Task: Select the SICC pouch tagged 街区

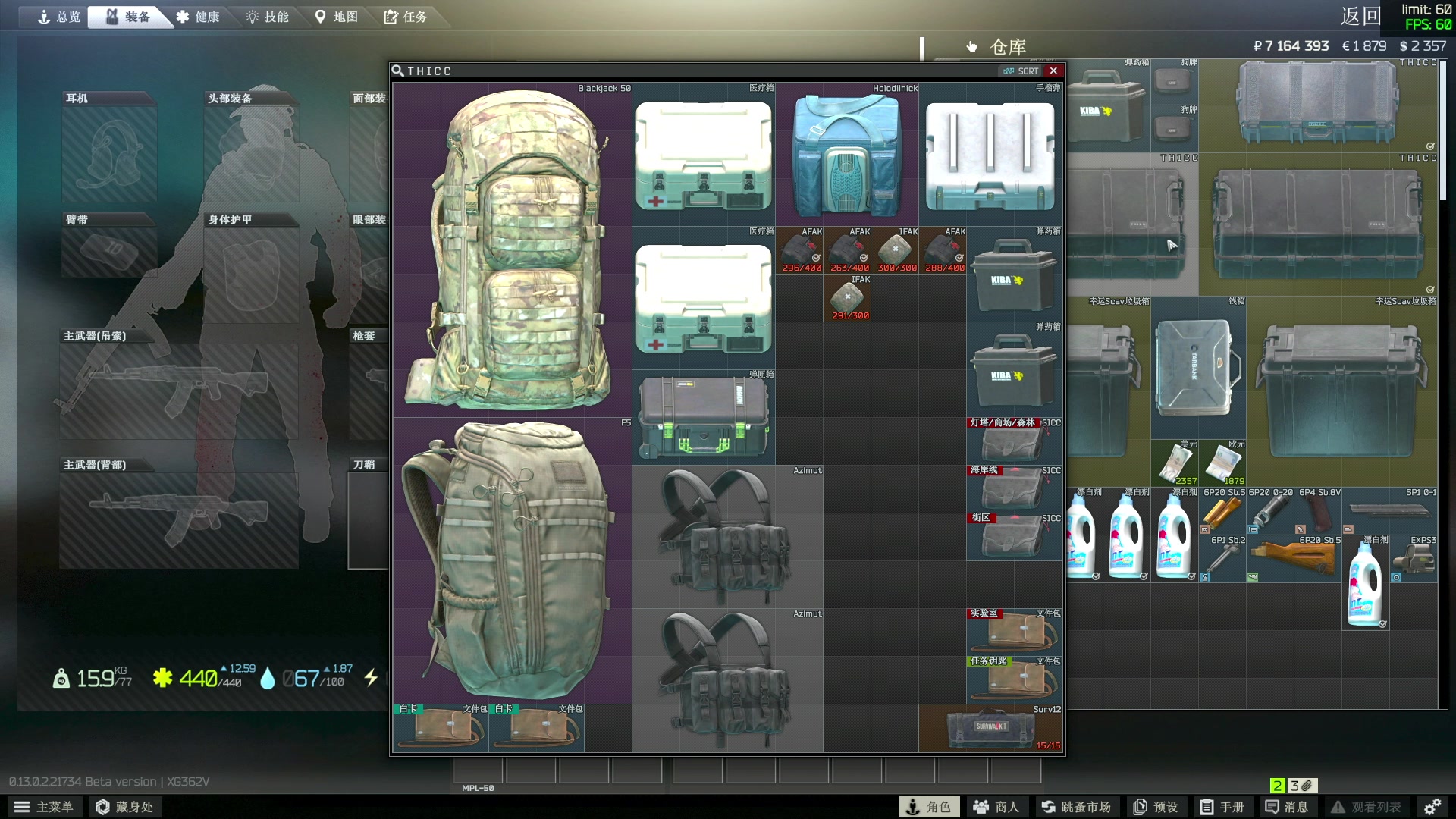Action: pos(1015,537)
